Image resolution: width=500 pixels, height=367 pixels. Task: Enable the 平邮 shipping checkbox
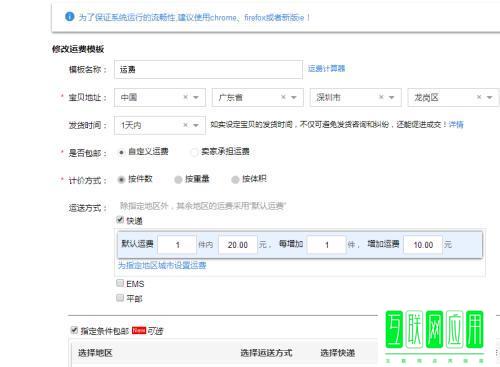tap(120, 297)
